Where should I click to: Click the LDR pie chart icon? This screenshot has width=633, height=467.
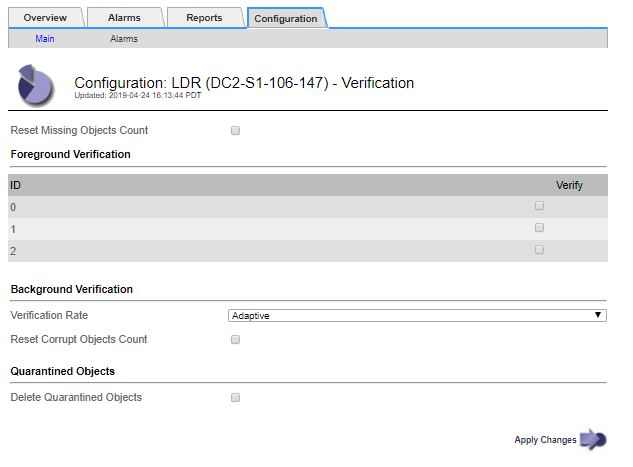[36, 85]
